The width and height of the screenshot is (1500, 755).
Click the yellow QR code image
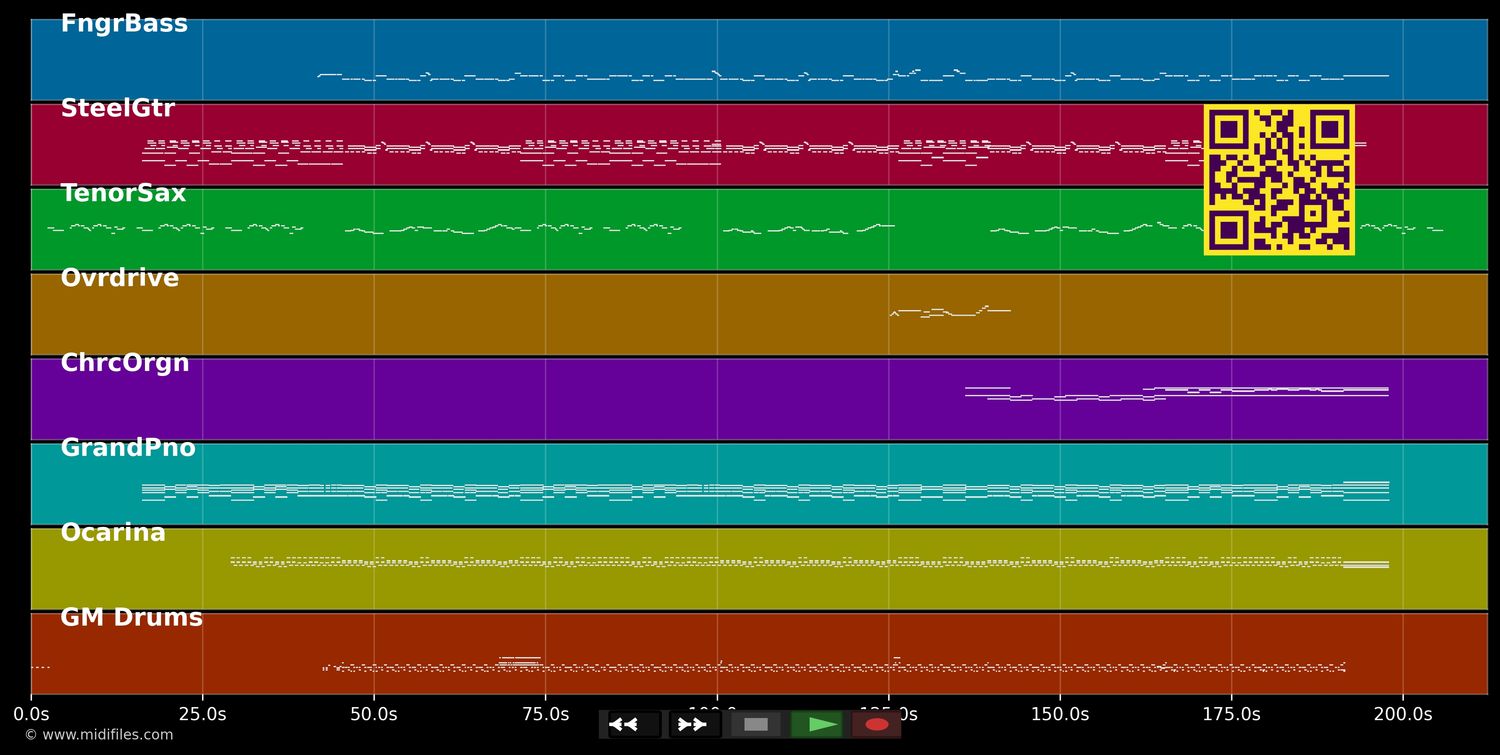[x=1279, y=180]
